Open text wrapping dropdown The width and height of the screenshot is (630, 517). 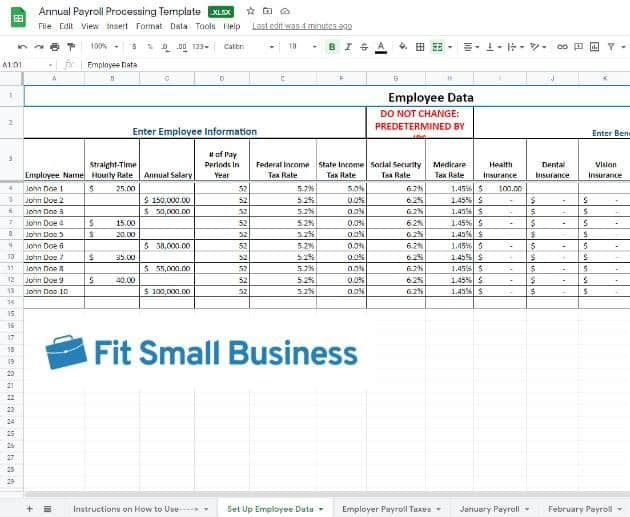(x=515, y=47)
